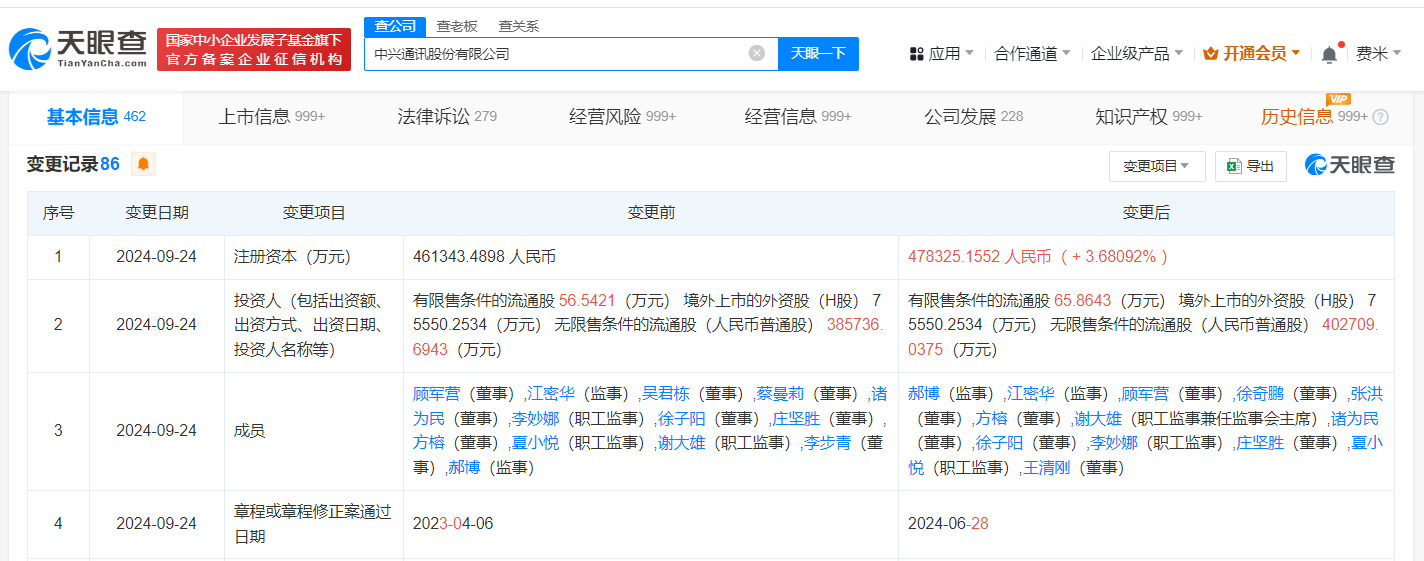Click the 天眼查 logo in header
Screen dimensions: 1424x561
[x=78, y=48]
